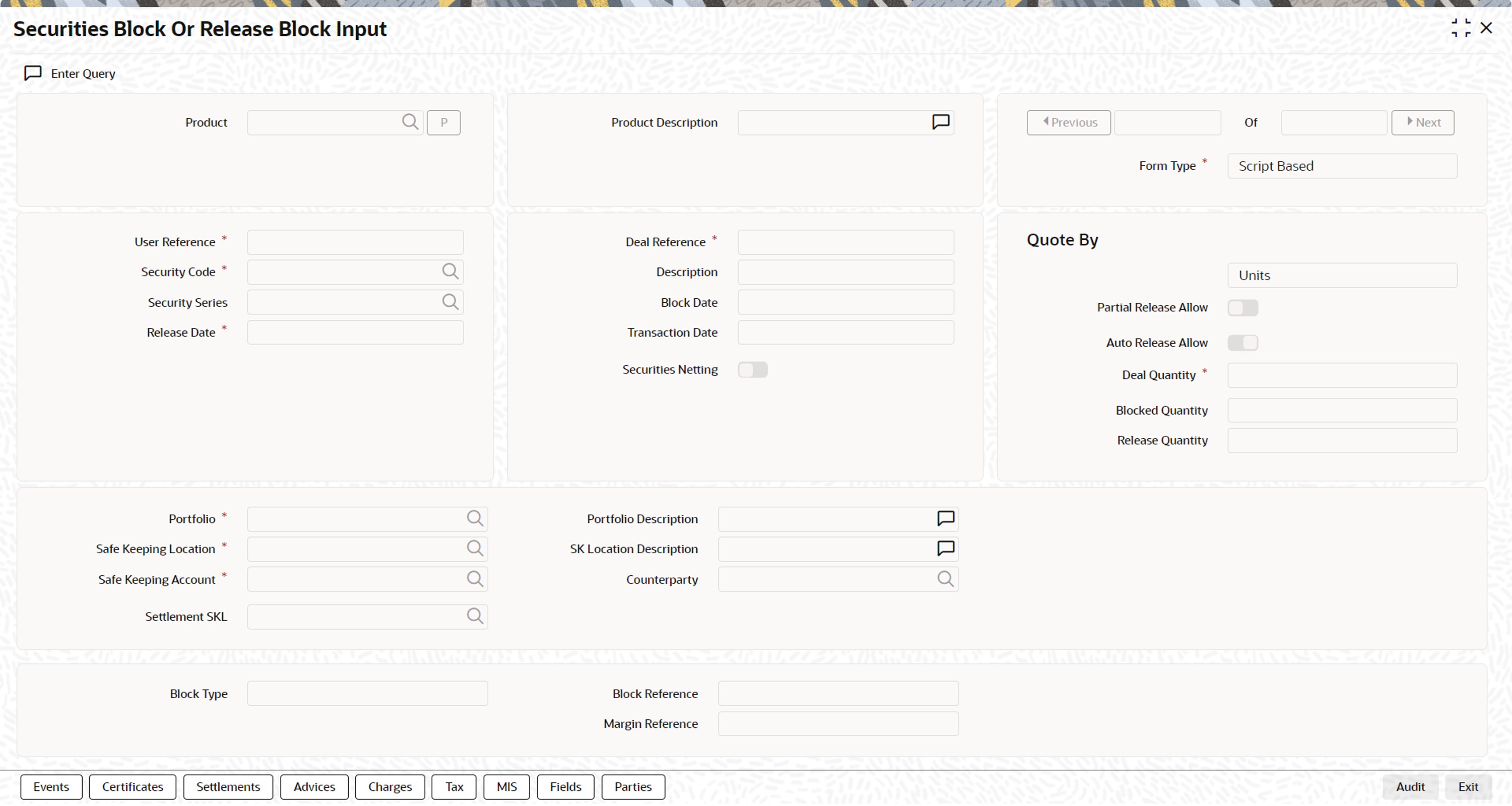Click the Counterparty search icon
Viewport: 1512px width, 806px height.
click(x=945, y=579)
